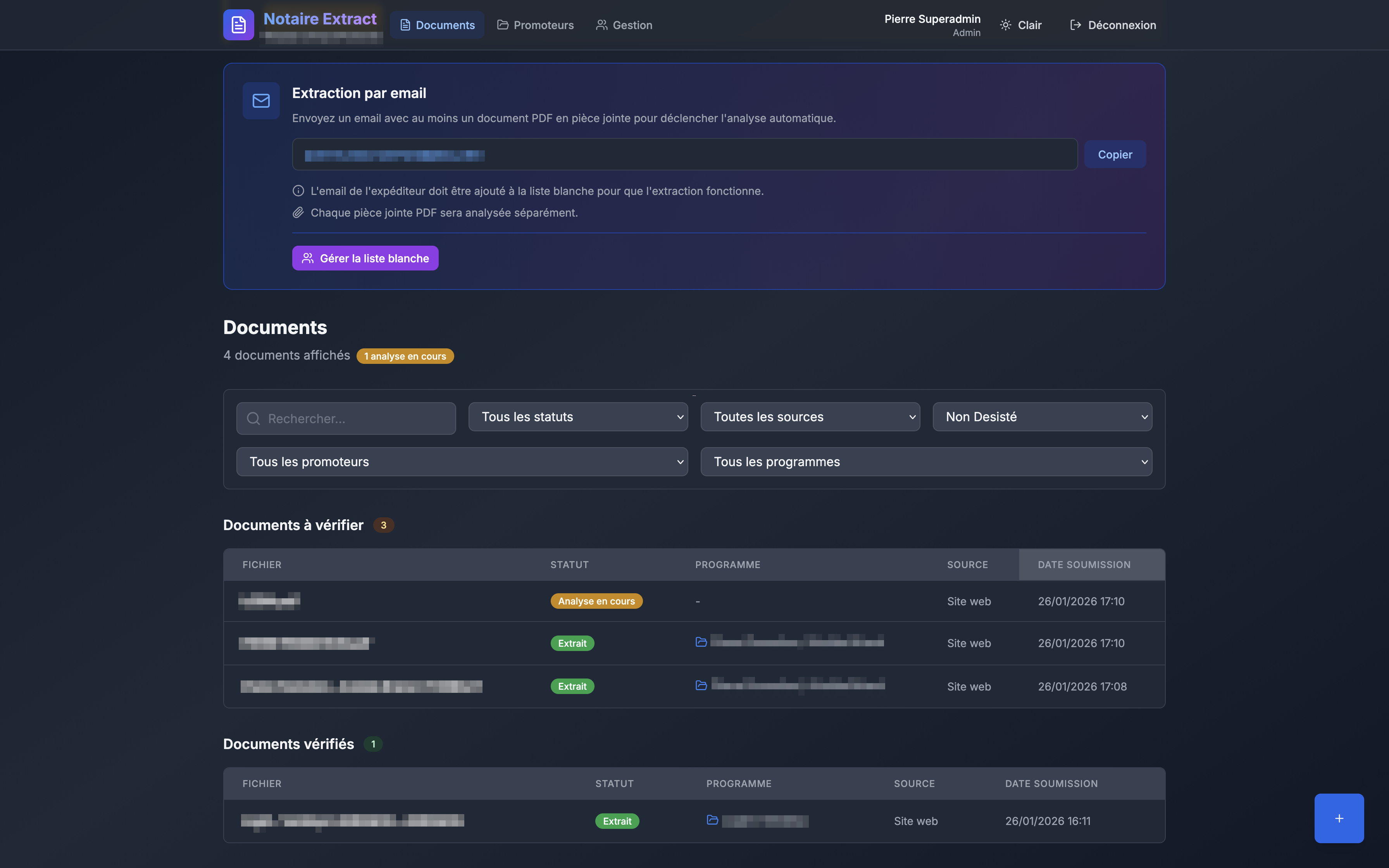Click the Copier button
Image resolution: width=1389 pixels, height=868 pixels.
[1115, 155]
